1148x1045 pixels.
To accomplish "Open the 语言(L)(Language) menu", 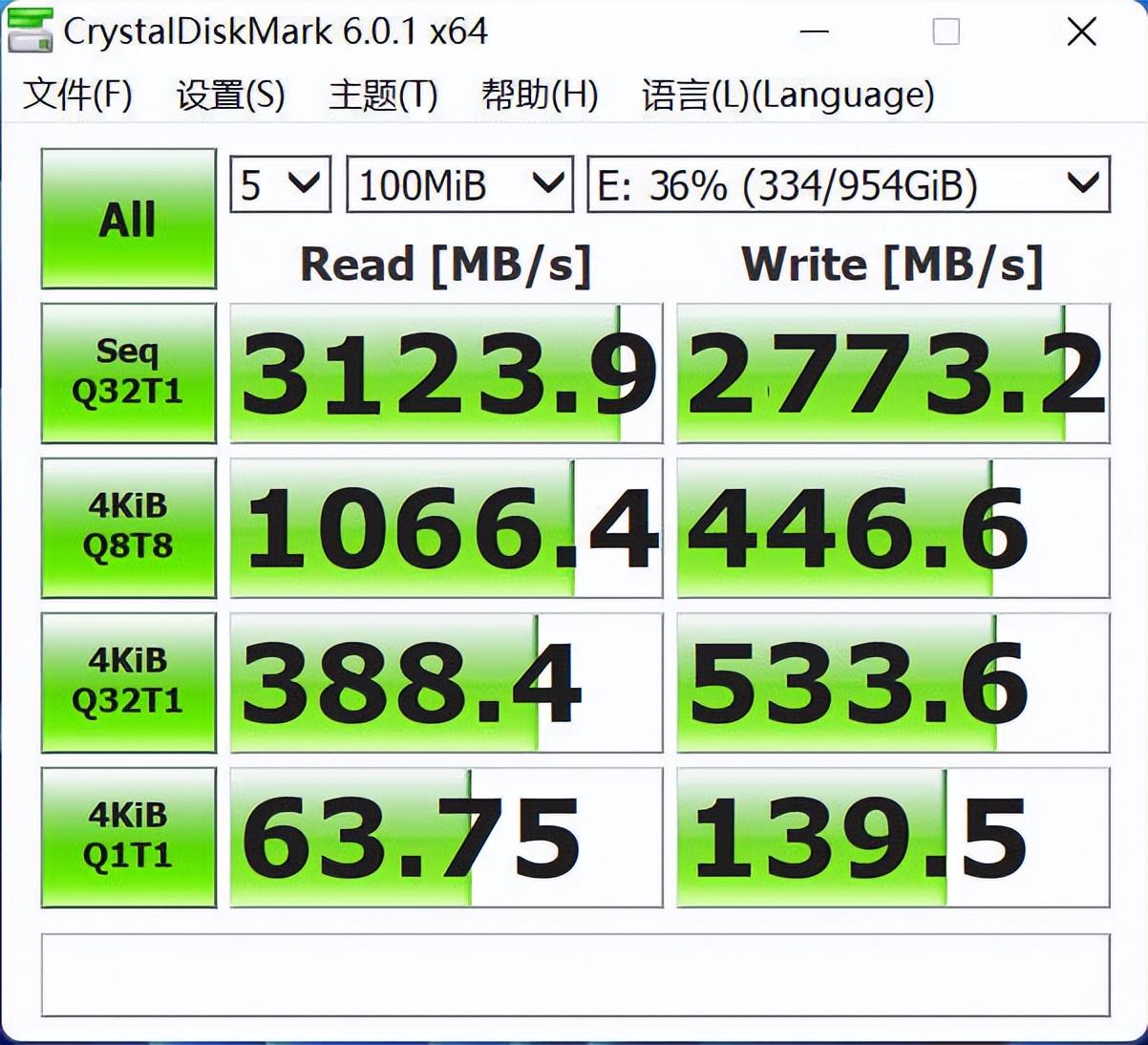I will (788, 95).
